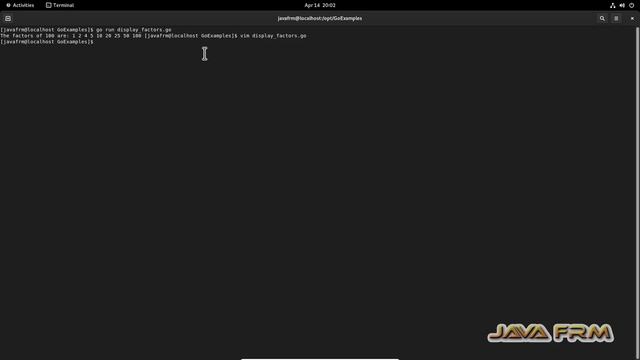Open the clock showing Apr 14 20:02
The width and height of the screenshot is (640, 360).
coord(320,5)
